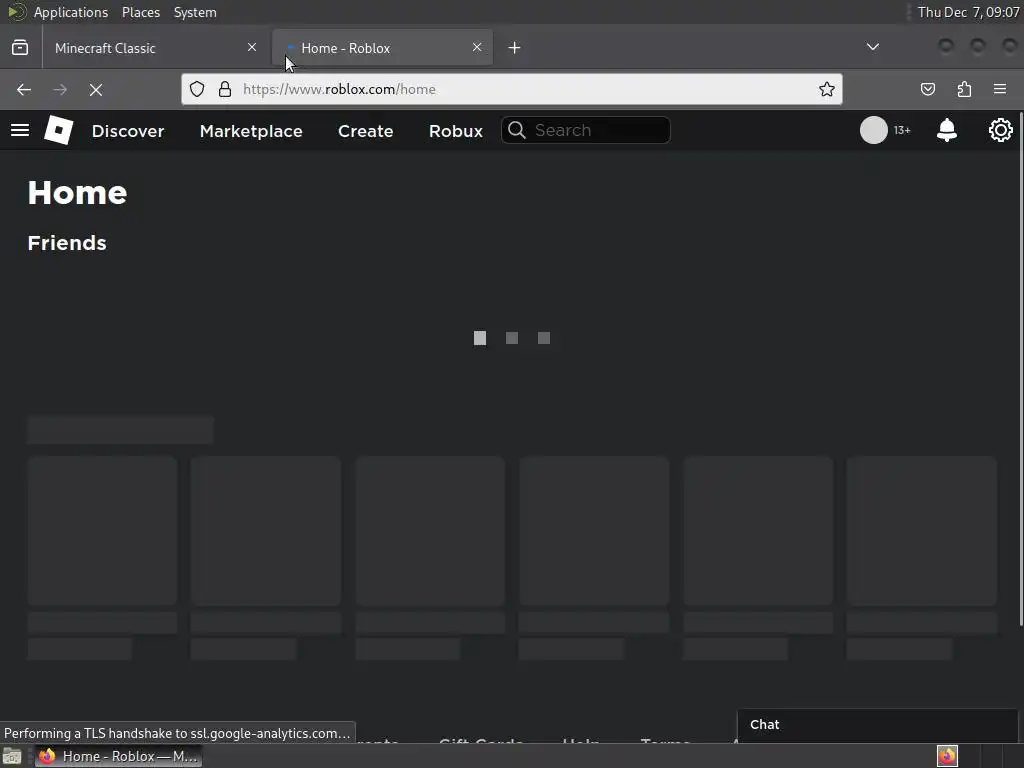Click the search magnifier icon
The width and height of the screenshot is (1024, 768).
tap(517, 130)
